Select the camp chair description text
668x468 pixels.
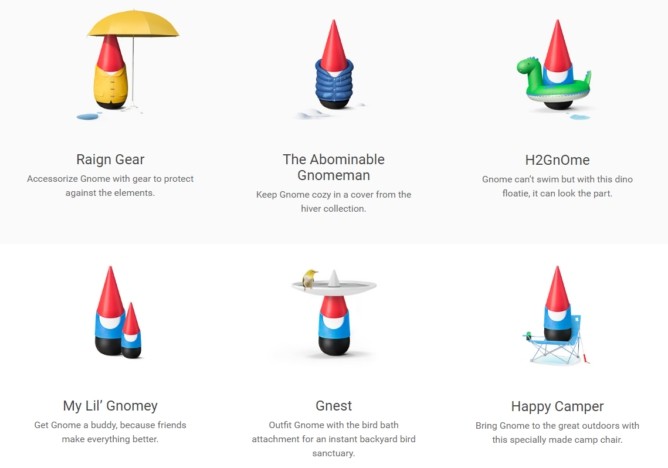pyautogui.click(x=557, y=433)
